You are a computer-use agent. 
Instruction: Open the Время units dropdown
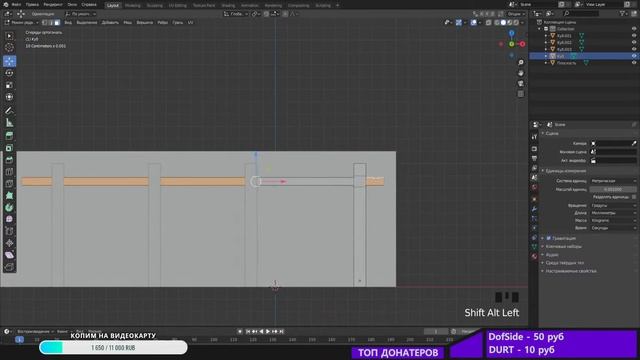tap(613, 228)
